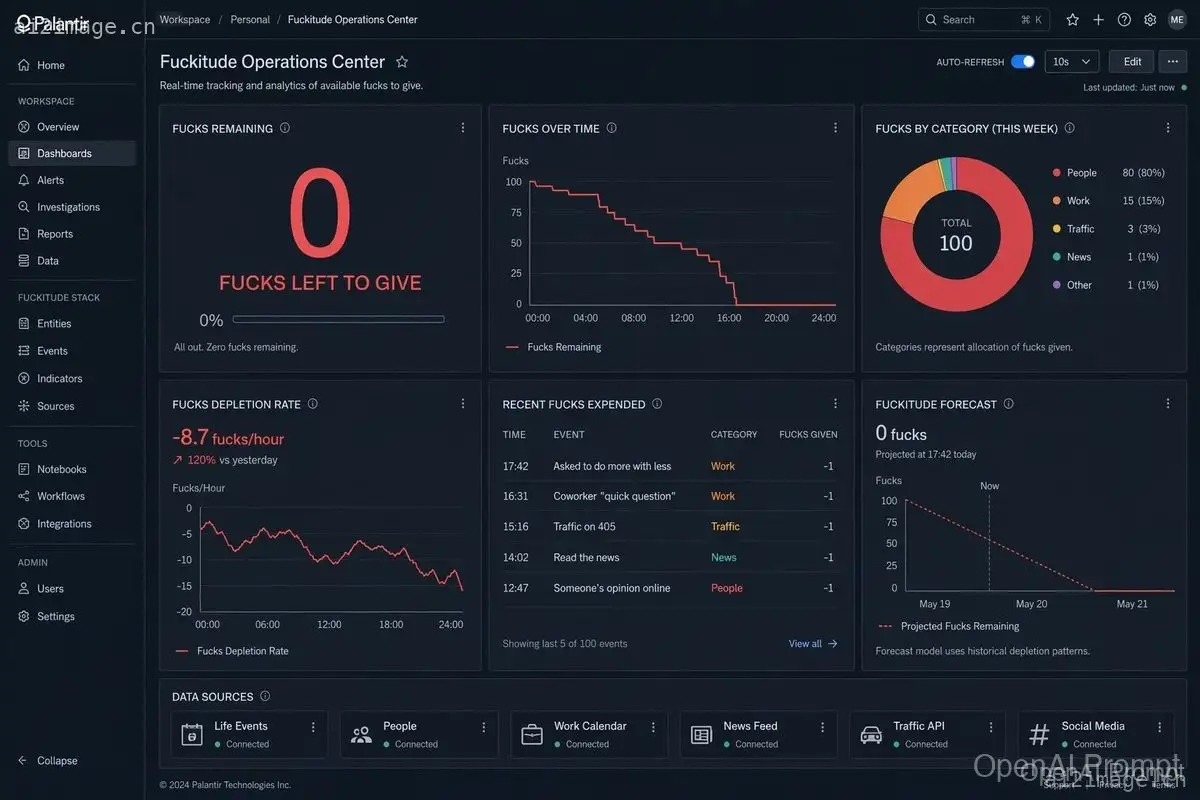Select Dashboards in sidebar

[x=72, y=153]
